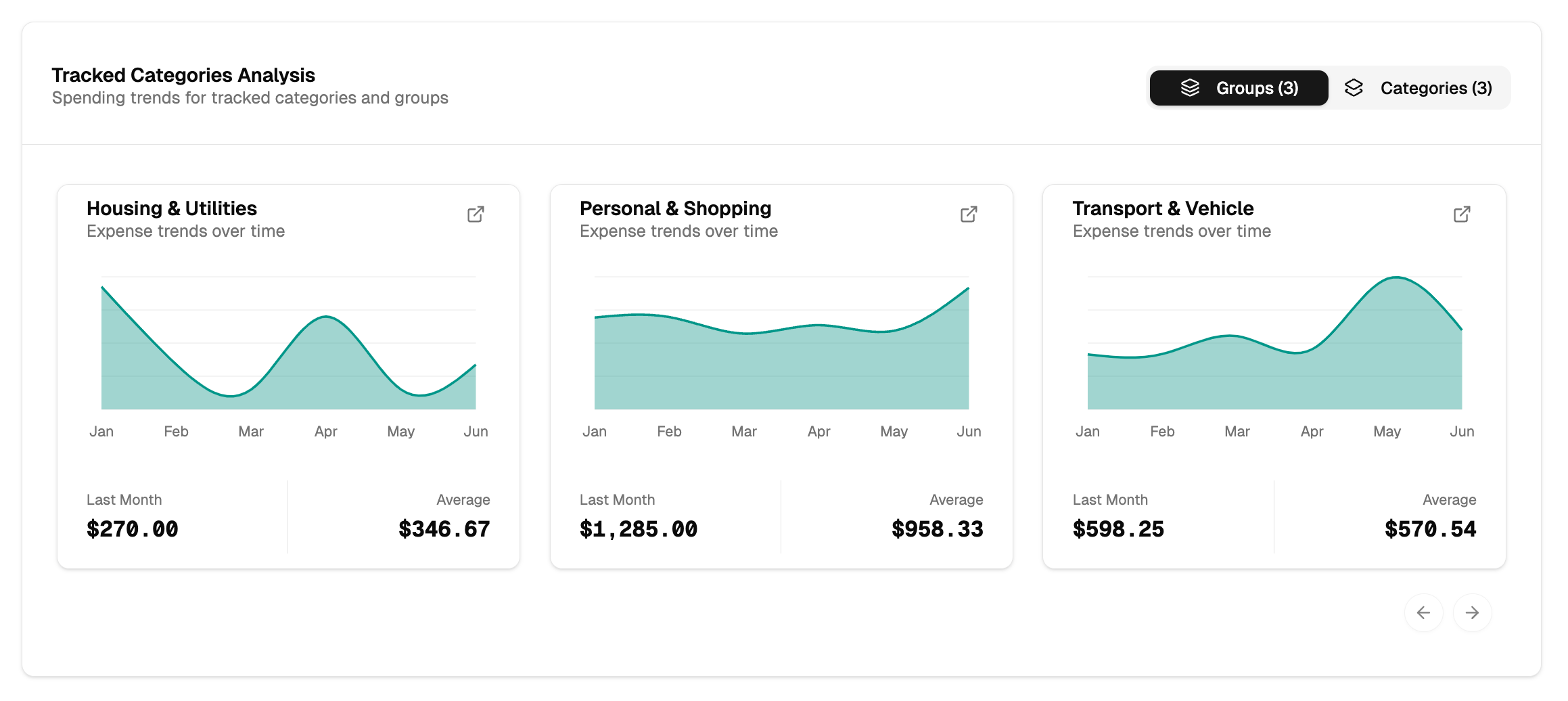Open Transport & Vehicle external link icon

(1461, 214)
